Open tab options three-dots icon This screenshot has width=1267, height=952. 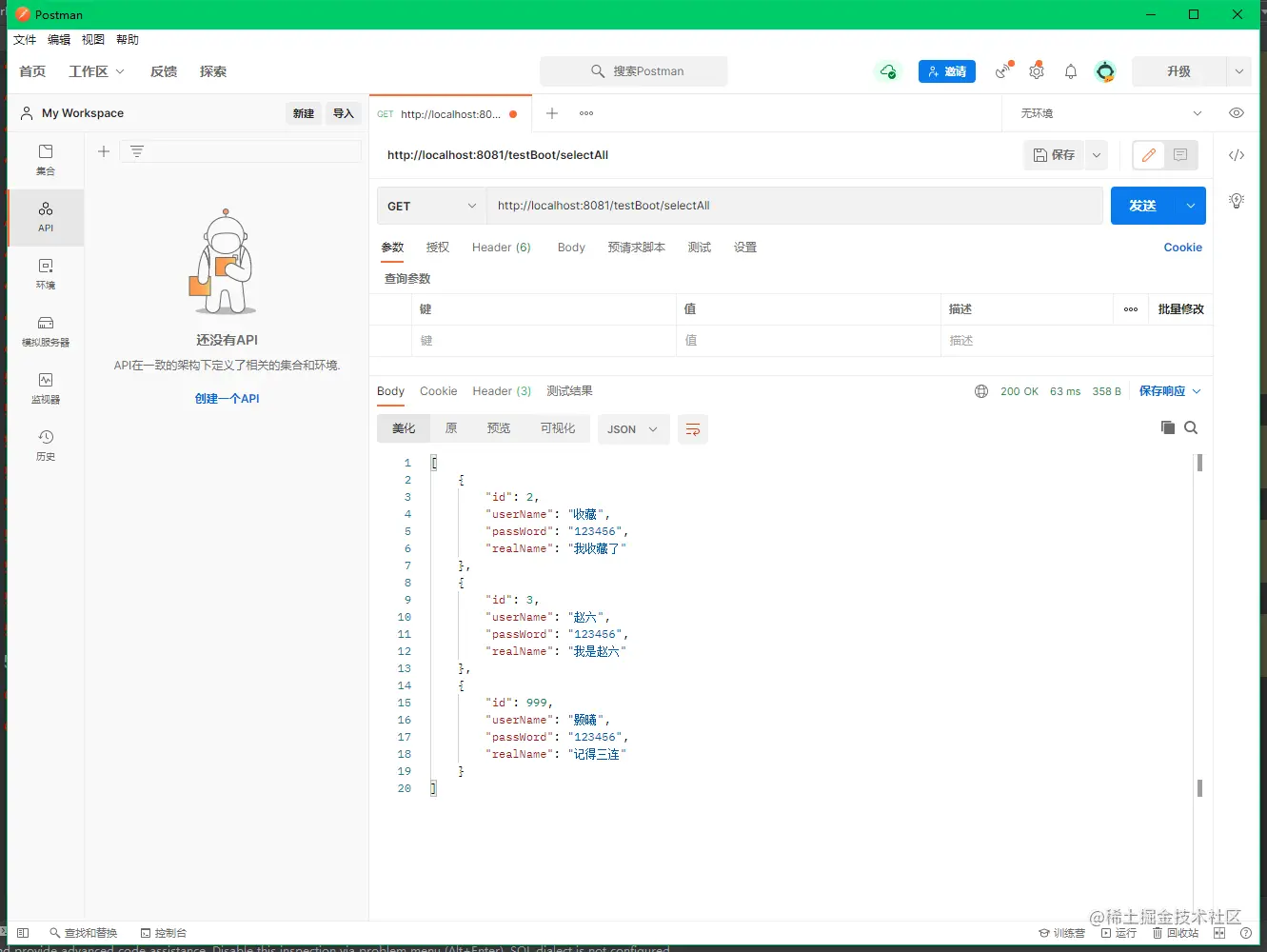[x=586, y=113]
